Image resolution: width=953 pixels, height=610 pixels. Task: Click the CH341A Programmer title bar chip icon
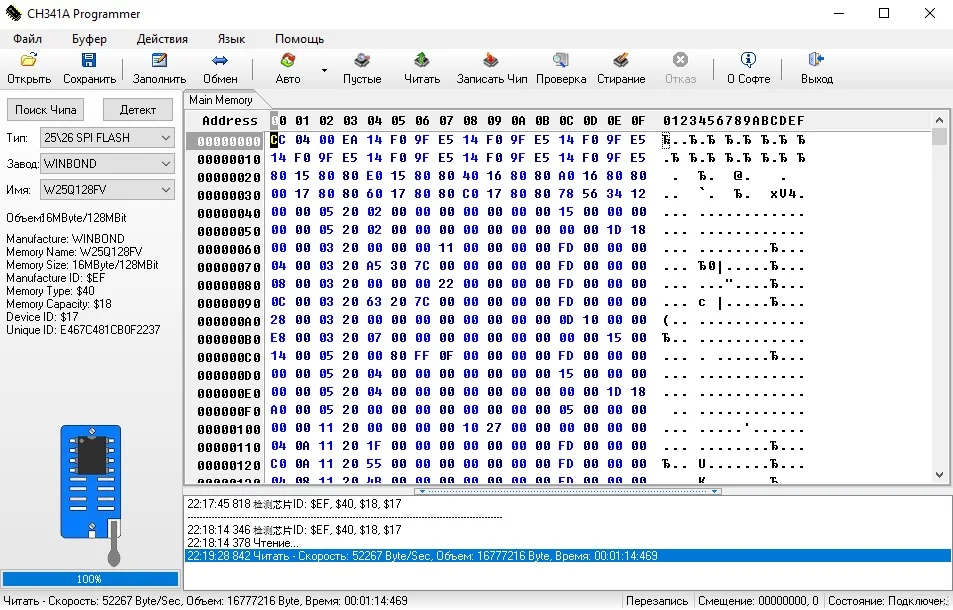pos(13,13)
